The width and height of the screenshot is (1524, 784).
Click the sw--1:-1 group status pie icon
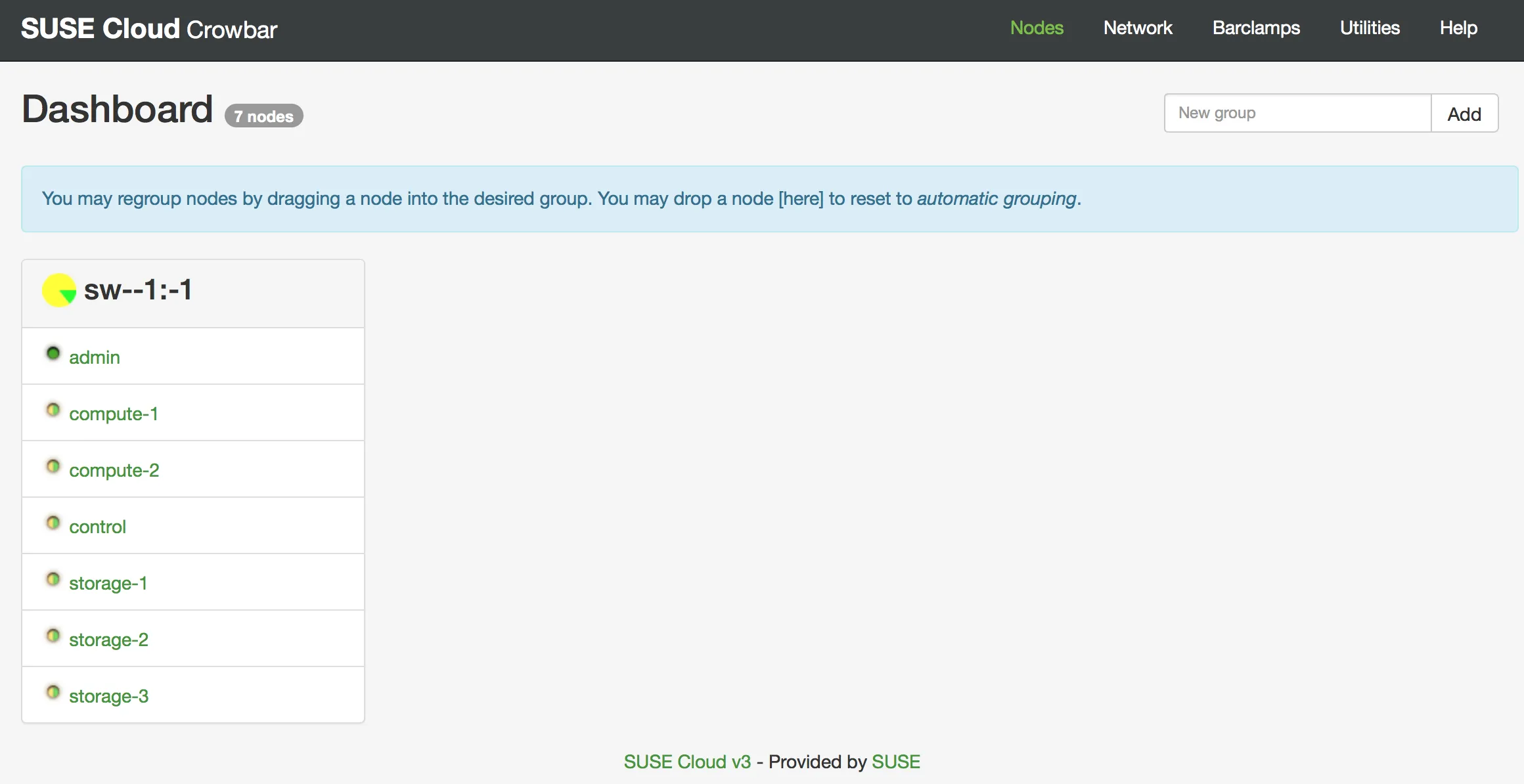pyautogui.click(x=59, y=290)
